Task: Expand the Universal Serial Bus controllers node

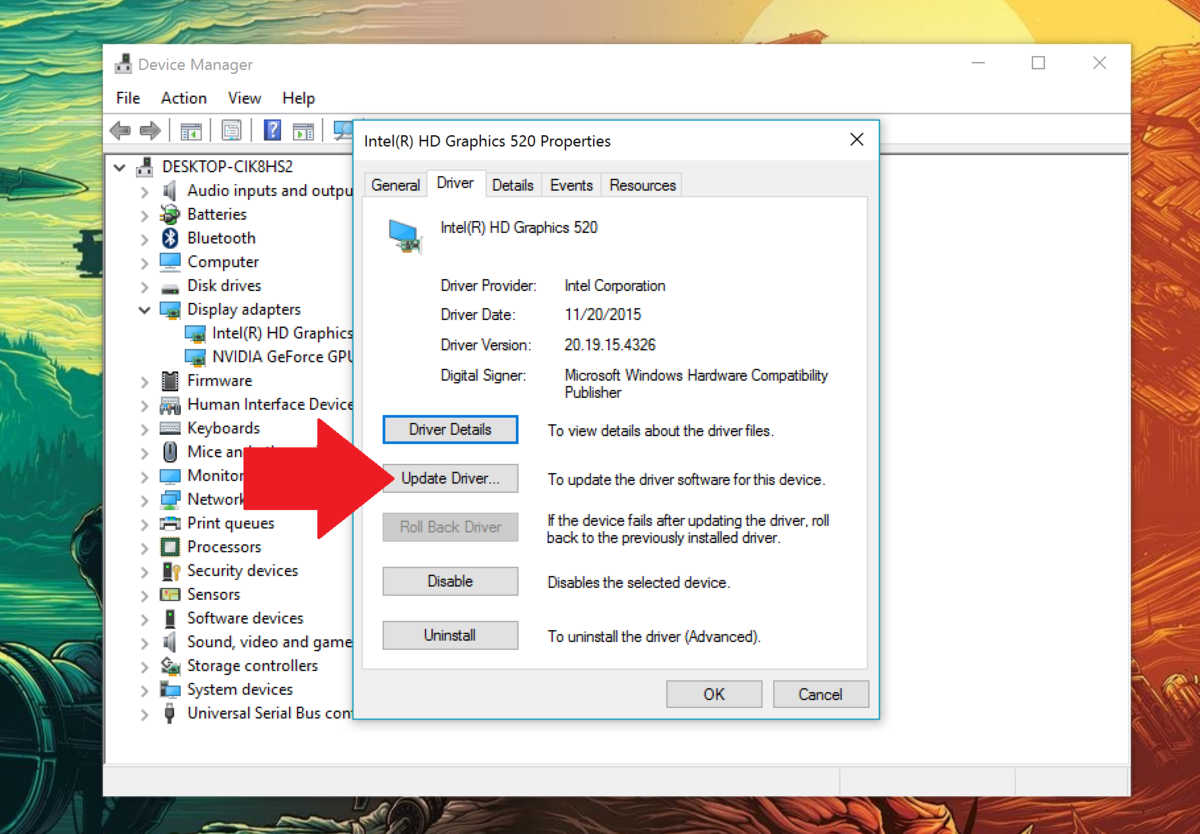Action: [144, 713]
